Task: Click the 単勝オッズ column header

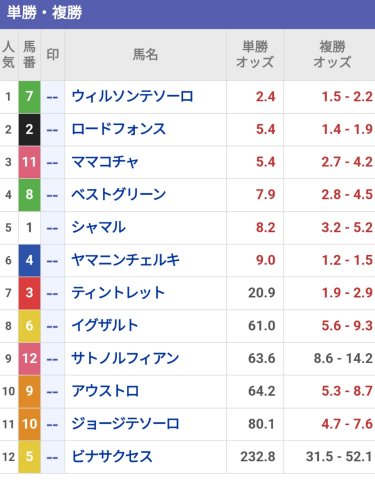Action: (x=255, y=55)
